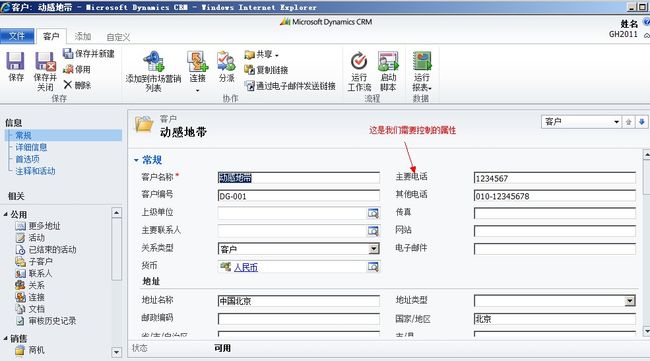Click the Account Name (客户名称) field
Image resolution: width=650 pixels, height=361 pixels.
(298, 178)
